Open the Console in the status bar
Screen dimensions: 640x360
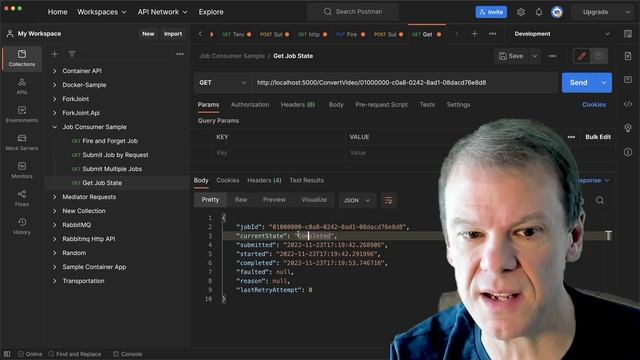coord(128,354)
